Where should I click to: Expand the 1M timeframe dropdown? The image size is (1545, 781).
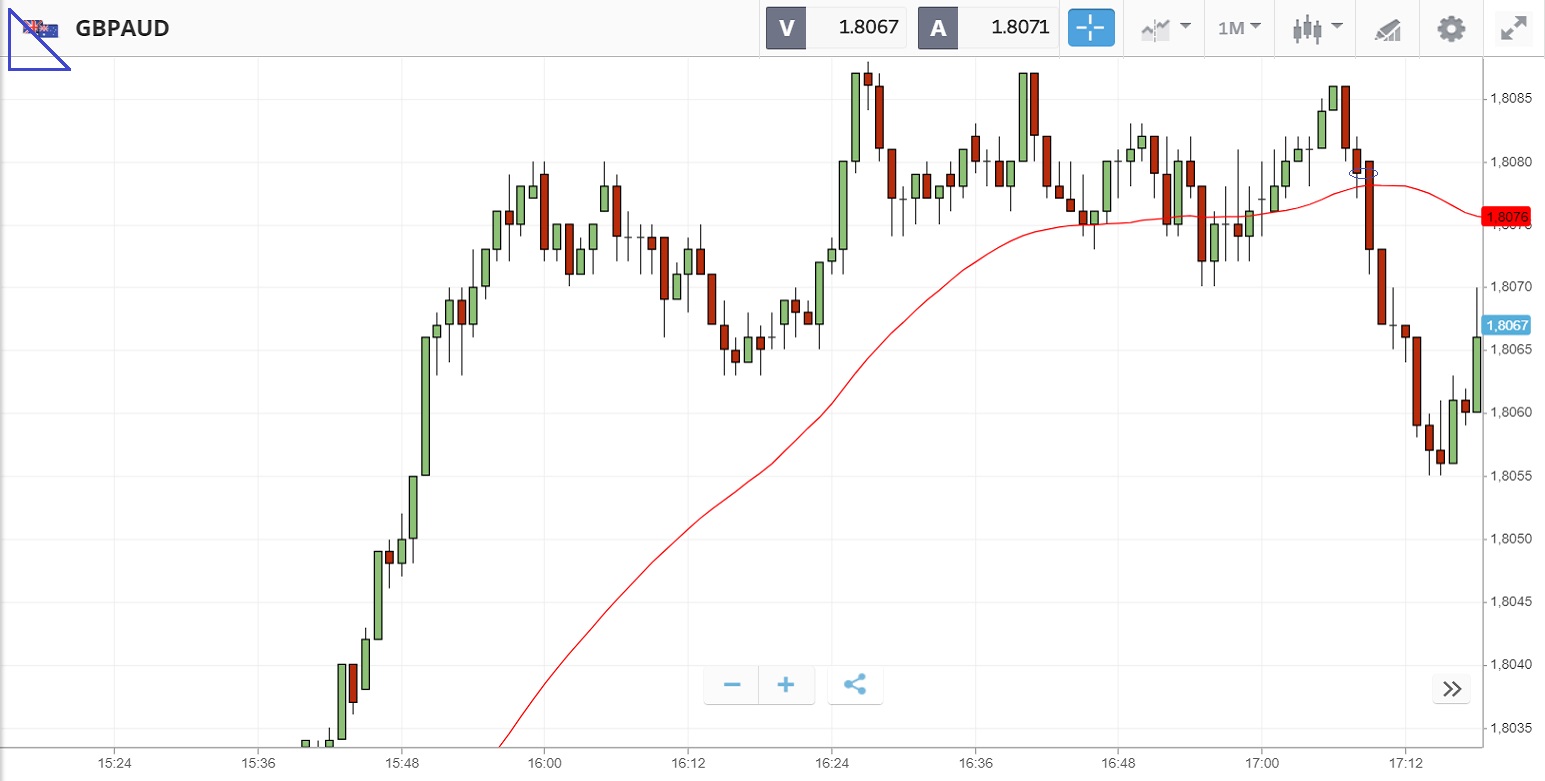point(1239,28)
